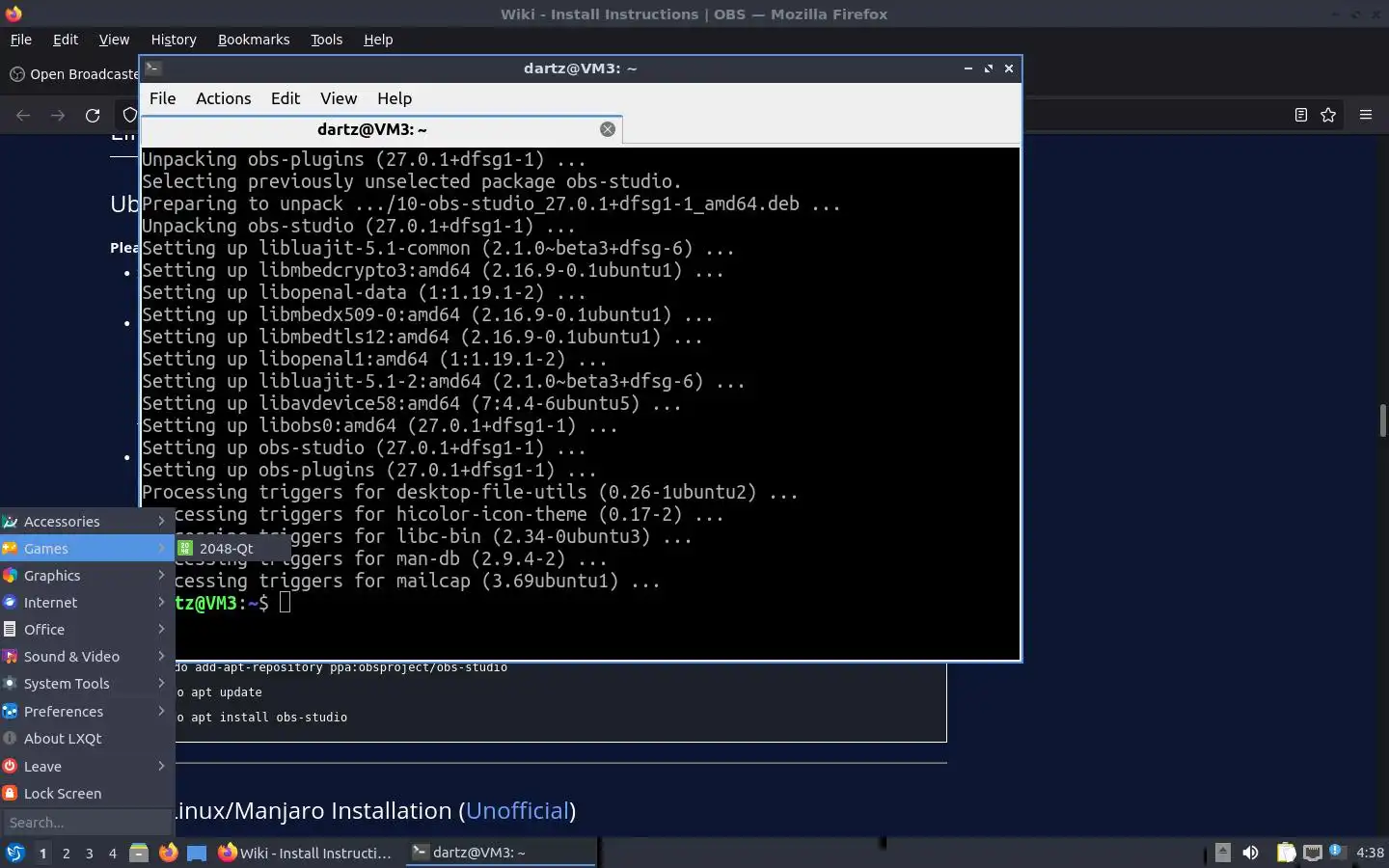Click the 4:38 clock in the panel
The height and width of the screenshot is (868, 1389).
[1370, 853]
